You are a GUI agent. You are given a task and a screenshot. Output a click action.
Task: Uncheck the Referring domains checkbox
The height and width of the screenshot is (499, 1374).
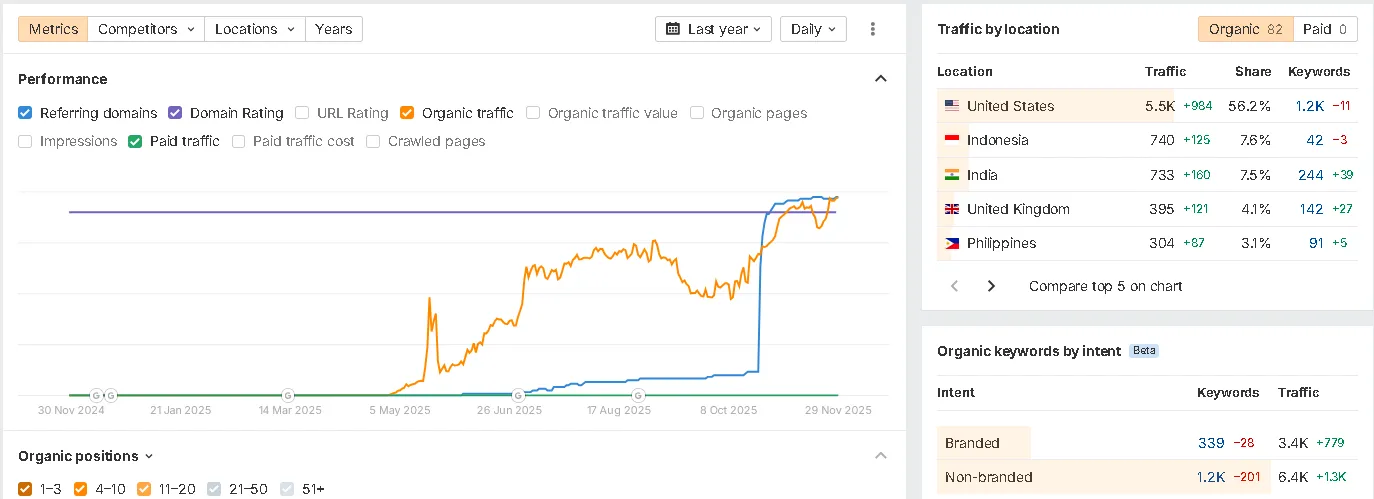[x=26, y=113]
